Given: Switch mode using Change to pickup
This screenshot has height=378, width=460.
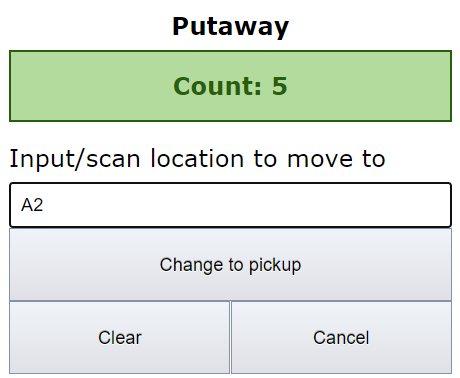Looking at the screenshot, I should (x=230, y=265).
